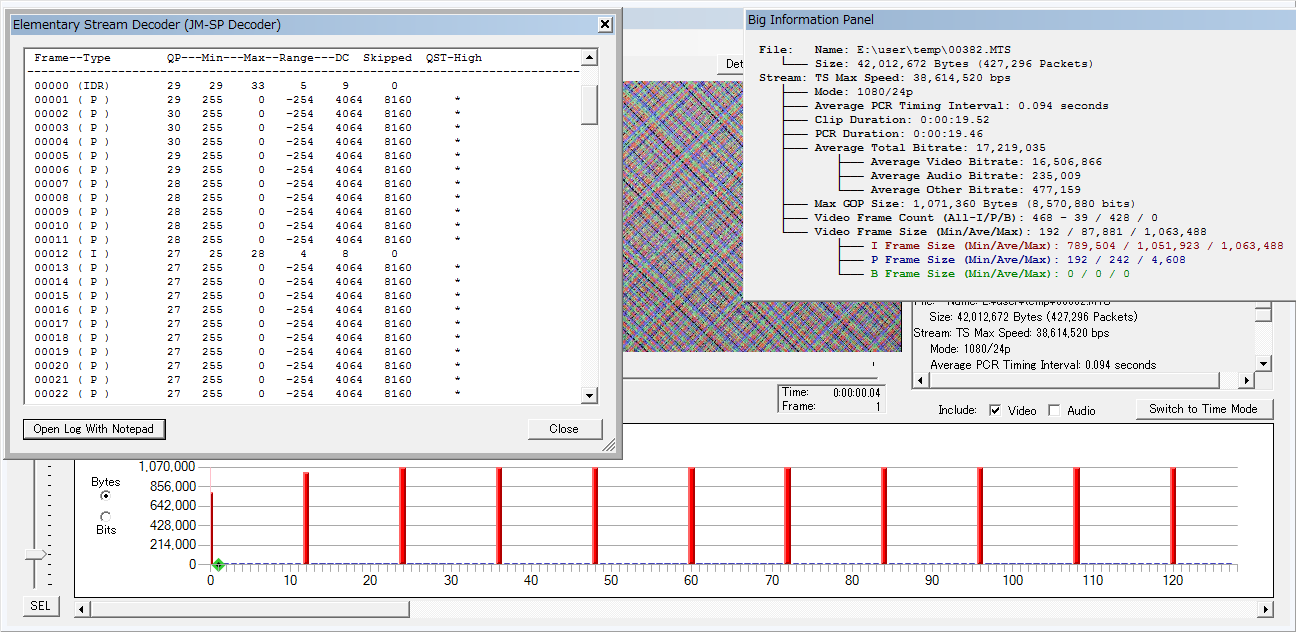The width and height of the screenshot is (1296, 632).
Task: Switch to Time Mode
Action: coord(1203,409)
